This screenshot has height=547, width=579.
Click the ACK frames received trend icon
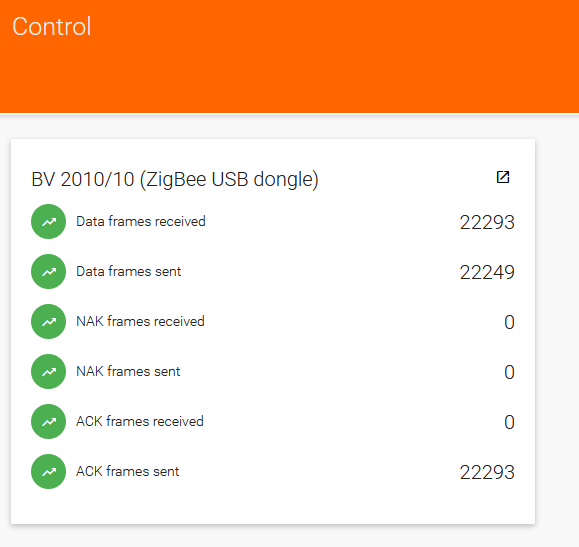click(x=48, y=421)
